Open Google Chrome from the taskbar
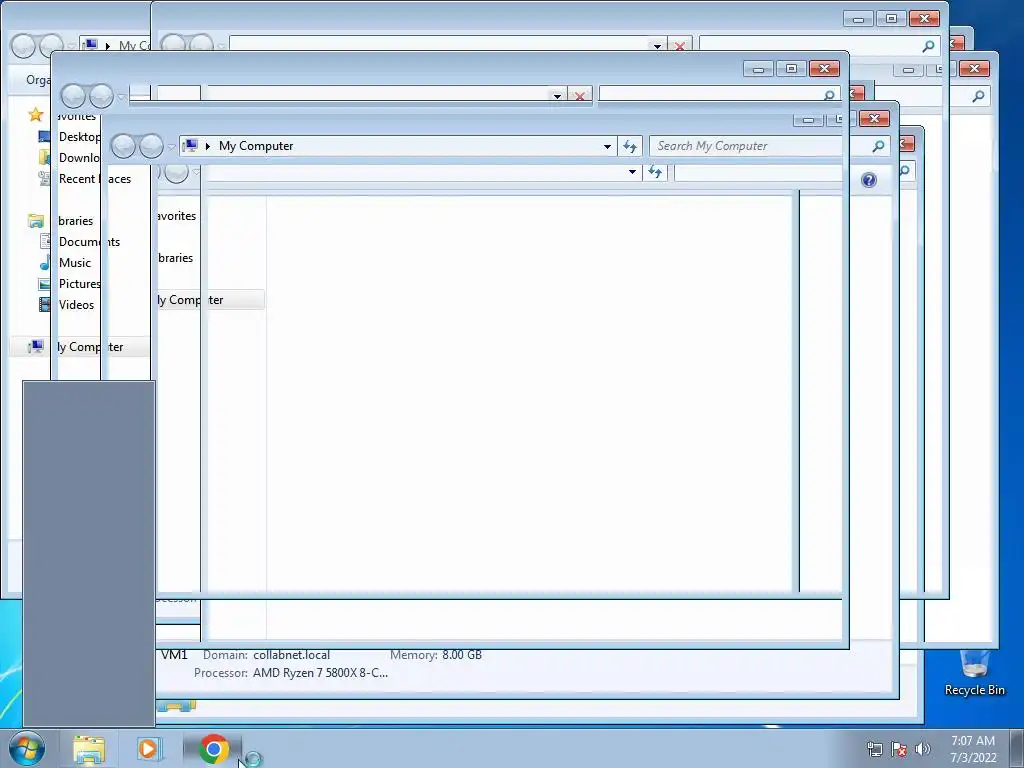 click(x=213, y=749)
